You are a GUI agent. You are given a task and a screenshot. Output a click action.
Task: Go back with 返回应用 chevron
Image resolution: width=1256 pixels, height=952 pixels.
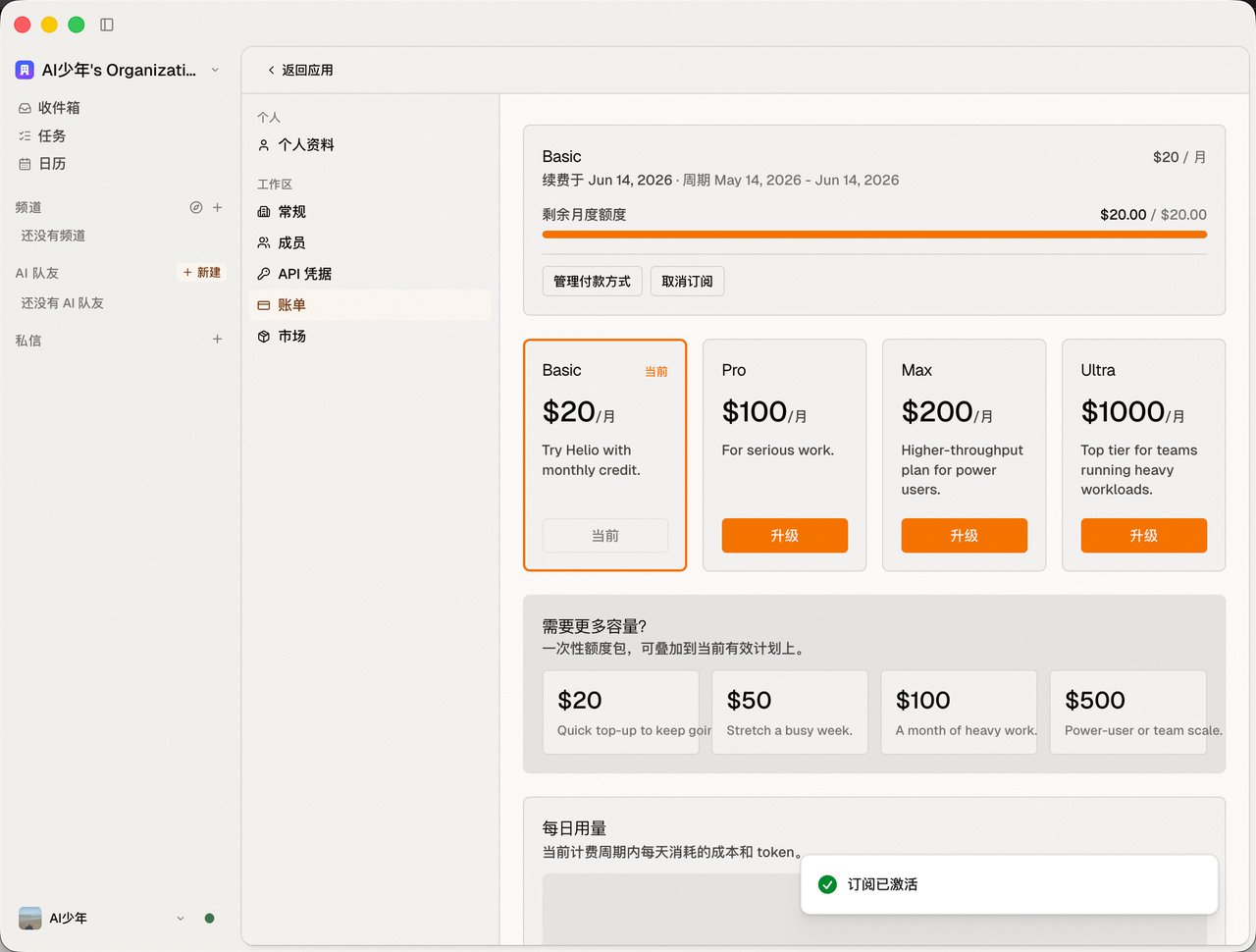click(x=271, y=70)
